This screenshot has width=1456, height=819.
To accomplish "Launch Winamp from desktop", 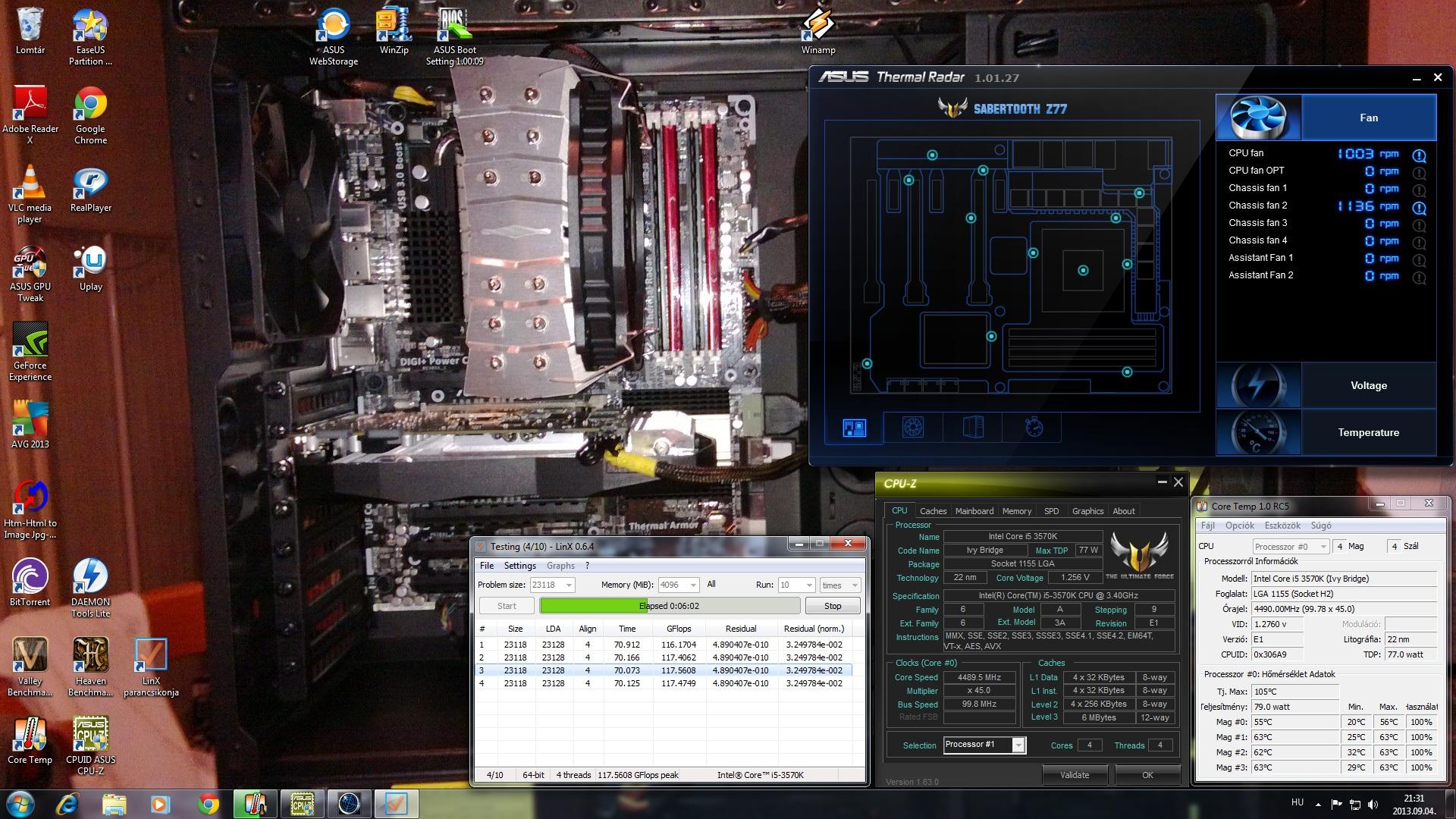I will point(818,32).
